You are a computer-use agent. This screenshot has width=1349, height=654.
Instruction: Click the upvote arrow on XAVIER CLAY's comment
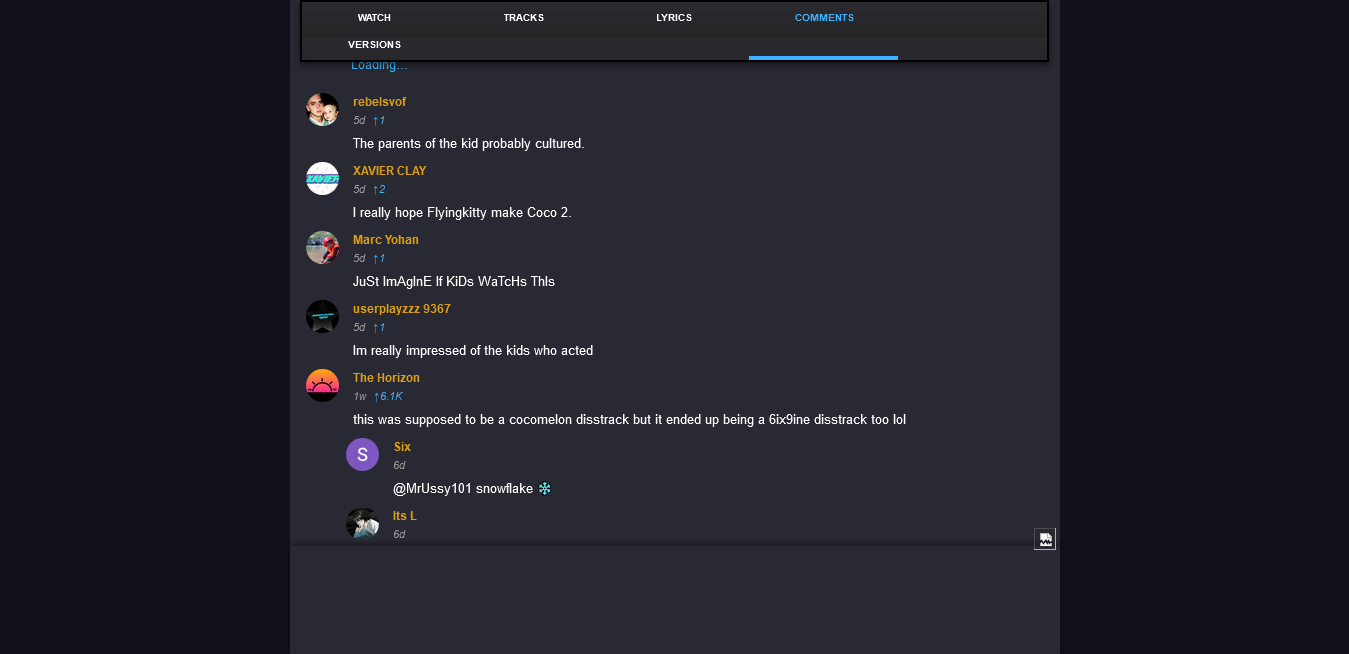pos(376,190)
